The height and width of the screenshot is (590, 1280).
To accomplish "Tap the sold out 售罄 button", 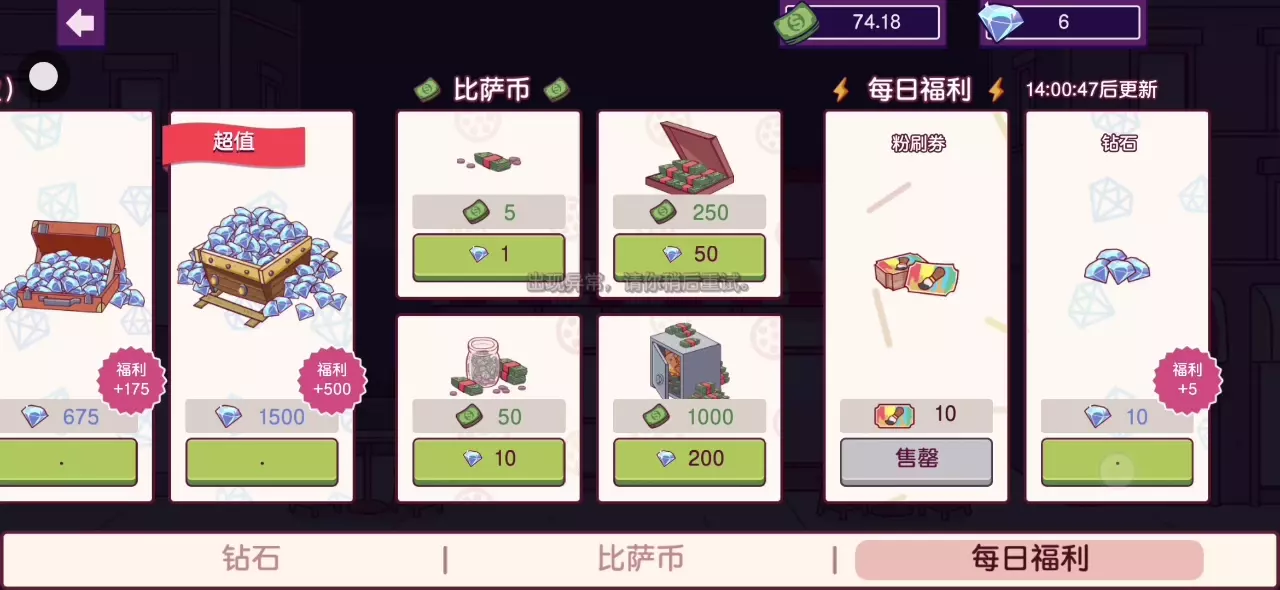I will 916,461.
